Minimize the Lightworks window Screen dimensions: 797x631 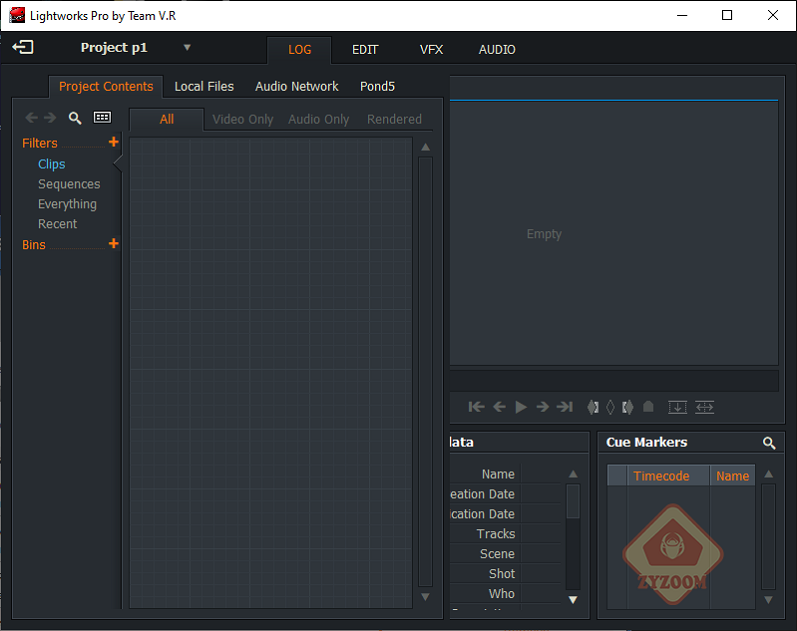tap(682, 15)
